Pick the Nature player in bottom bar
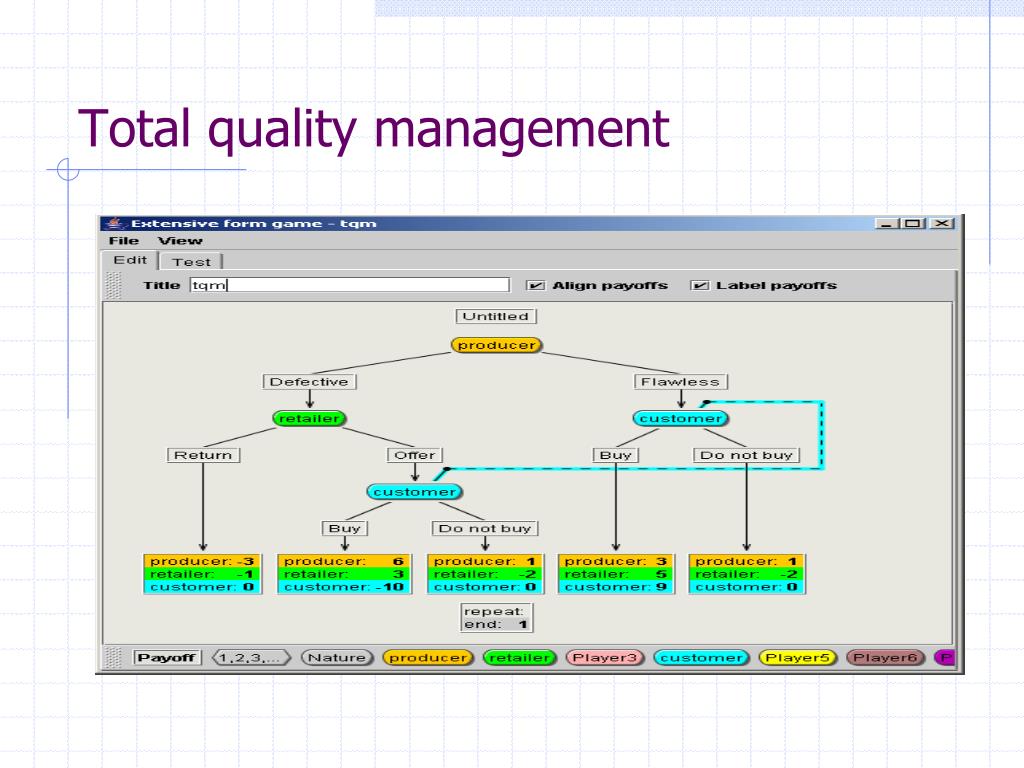 point(337,658)
